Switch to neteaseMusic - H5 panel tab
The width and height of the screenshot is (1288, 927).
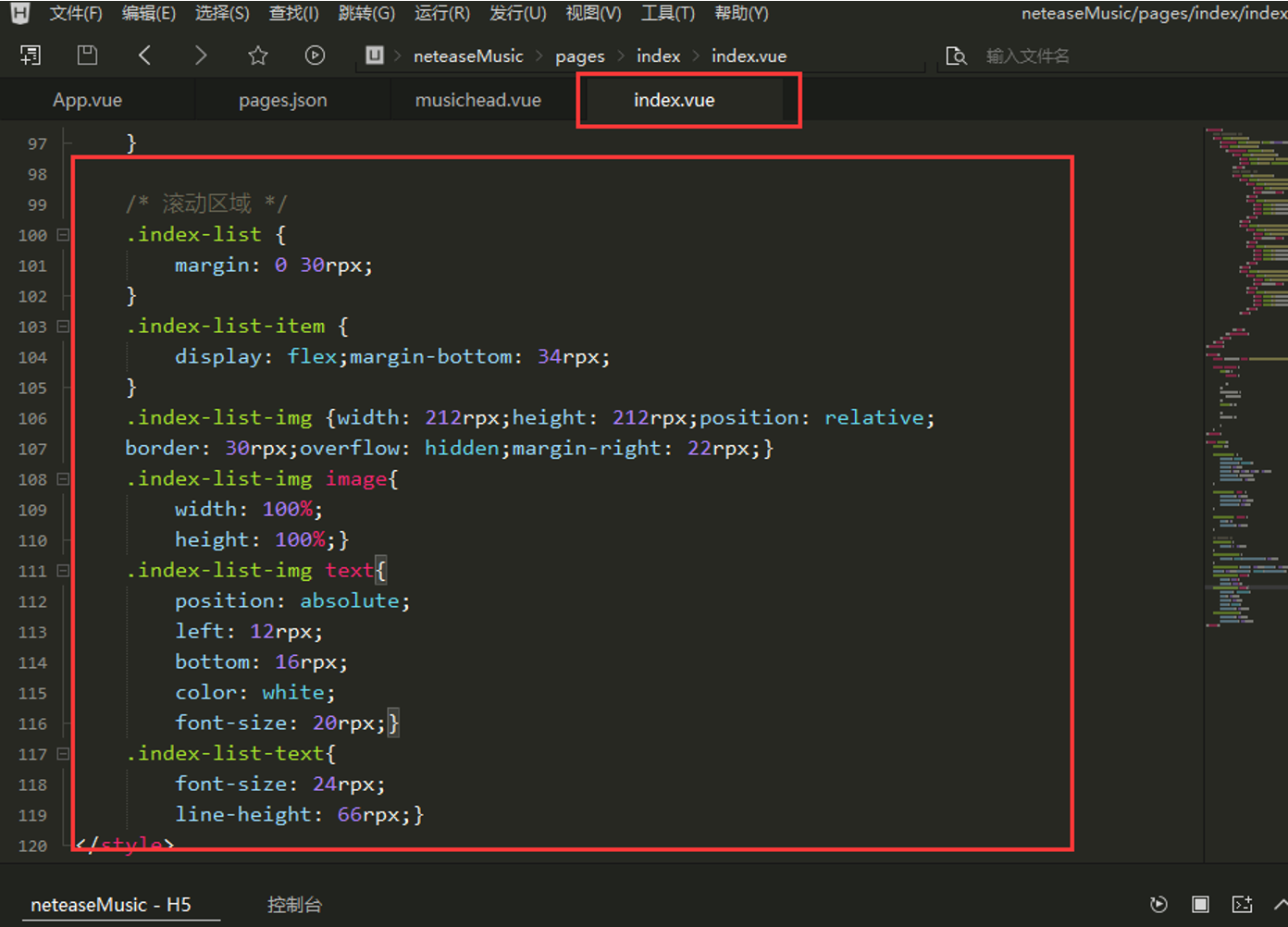pos(111,905)
